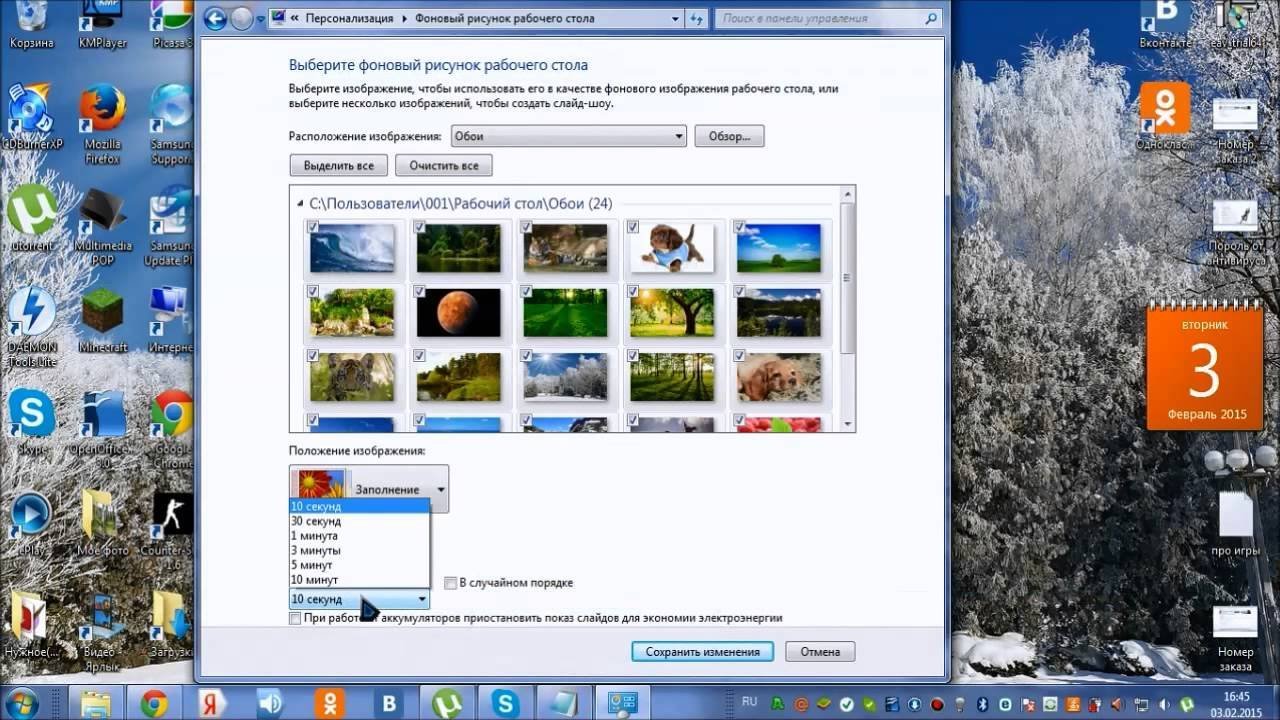Open Chrome from the taskbar
The image size is (1280, 720).
point(154,703)
